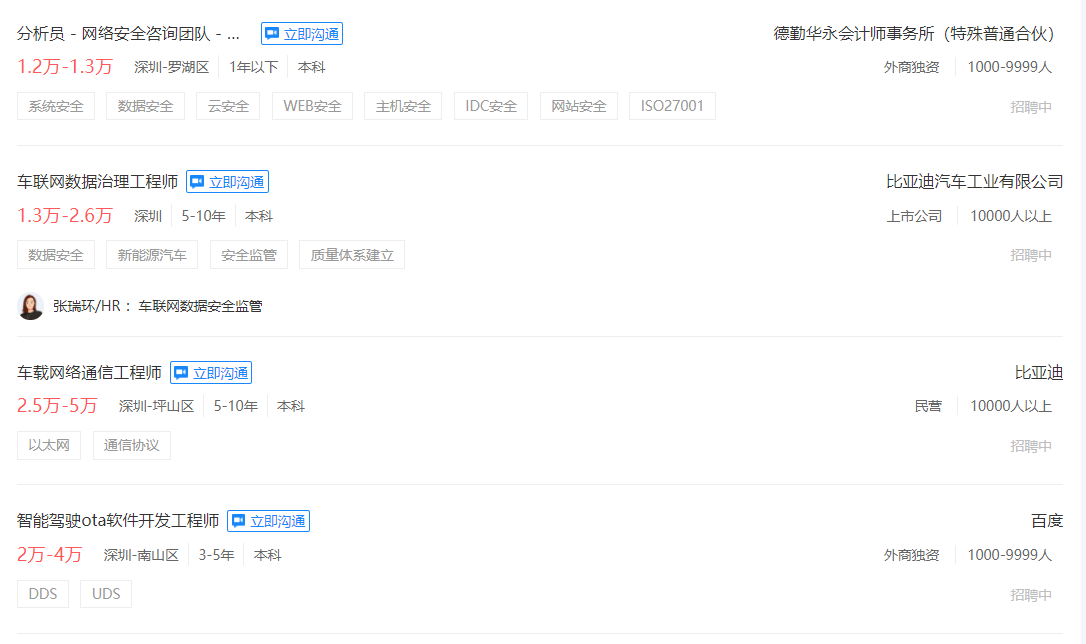Open 百度 company profile
The width and height of the screenshot is (1086, 644).
click(x=1046, y=521)
